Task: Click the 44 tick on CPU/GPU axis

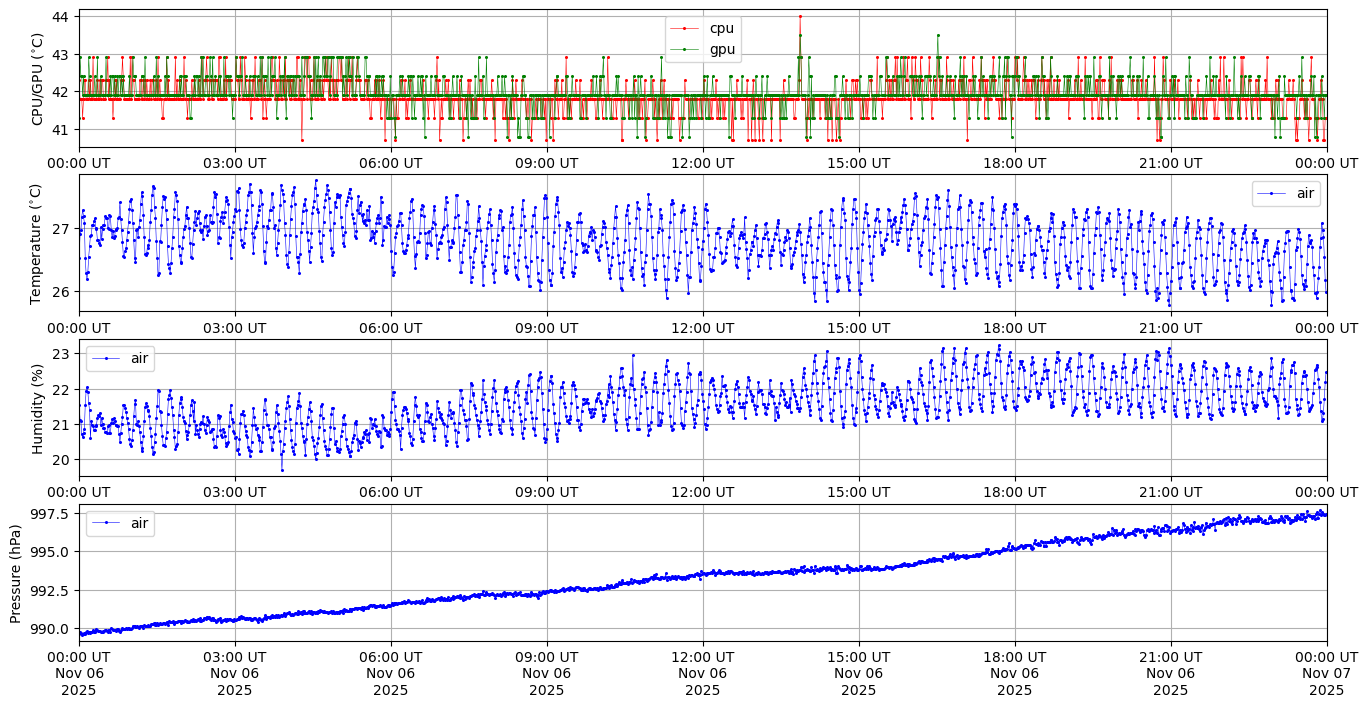Action: [x=60, y=17]
